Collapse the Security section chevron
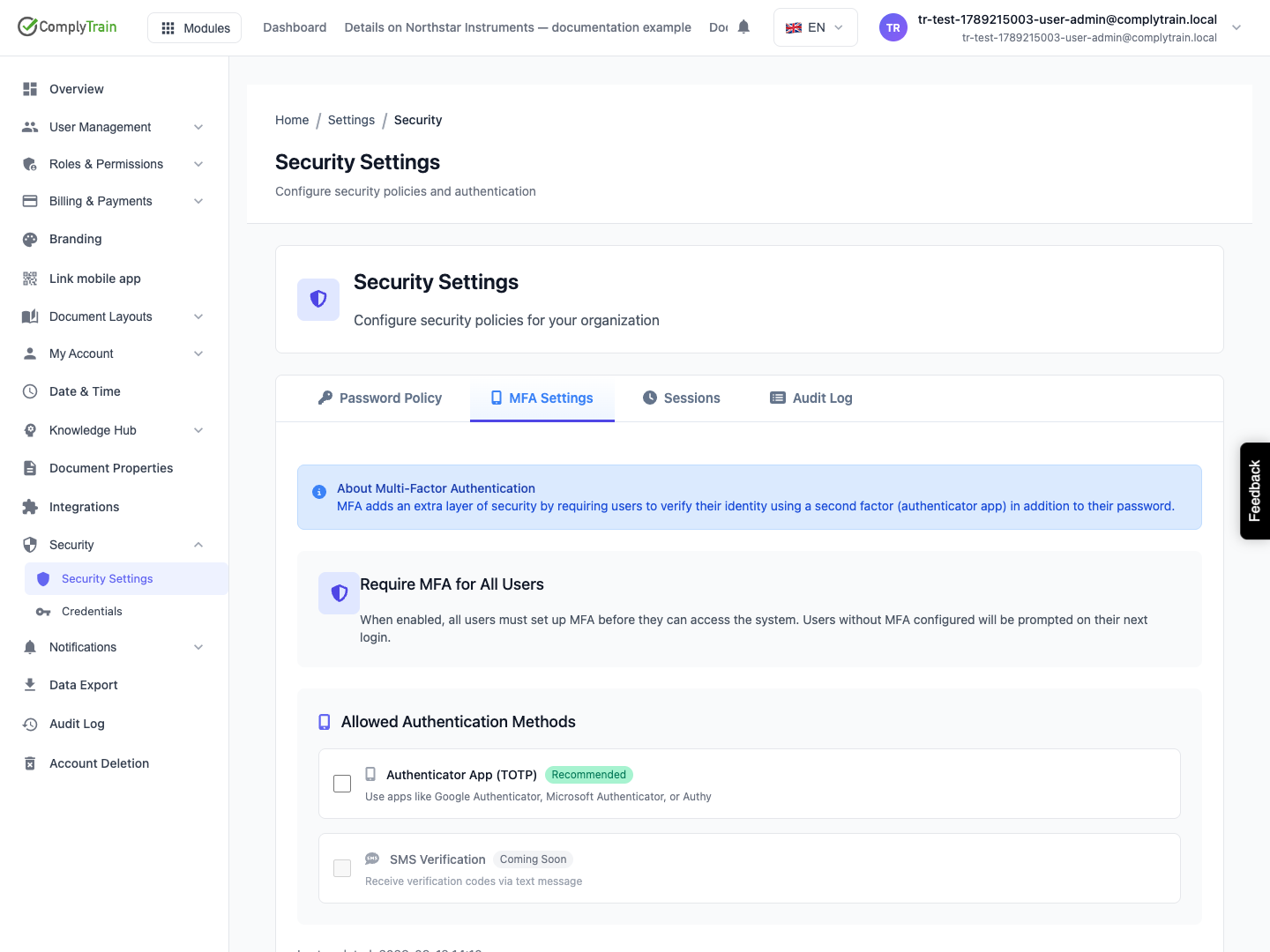The width and height of the screenshot is (1270, 952). [198, 545]
